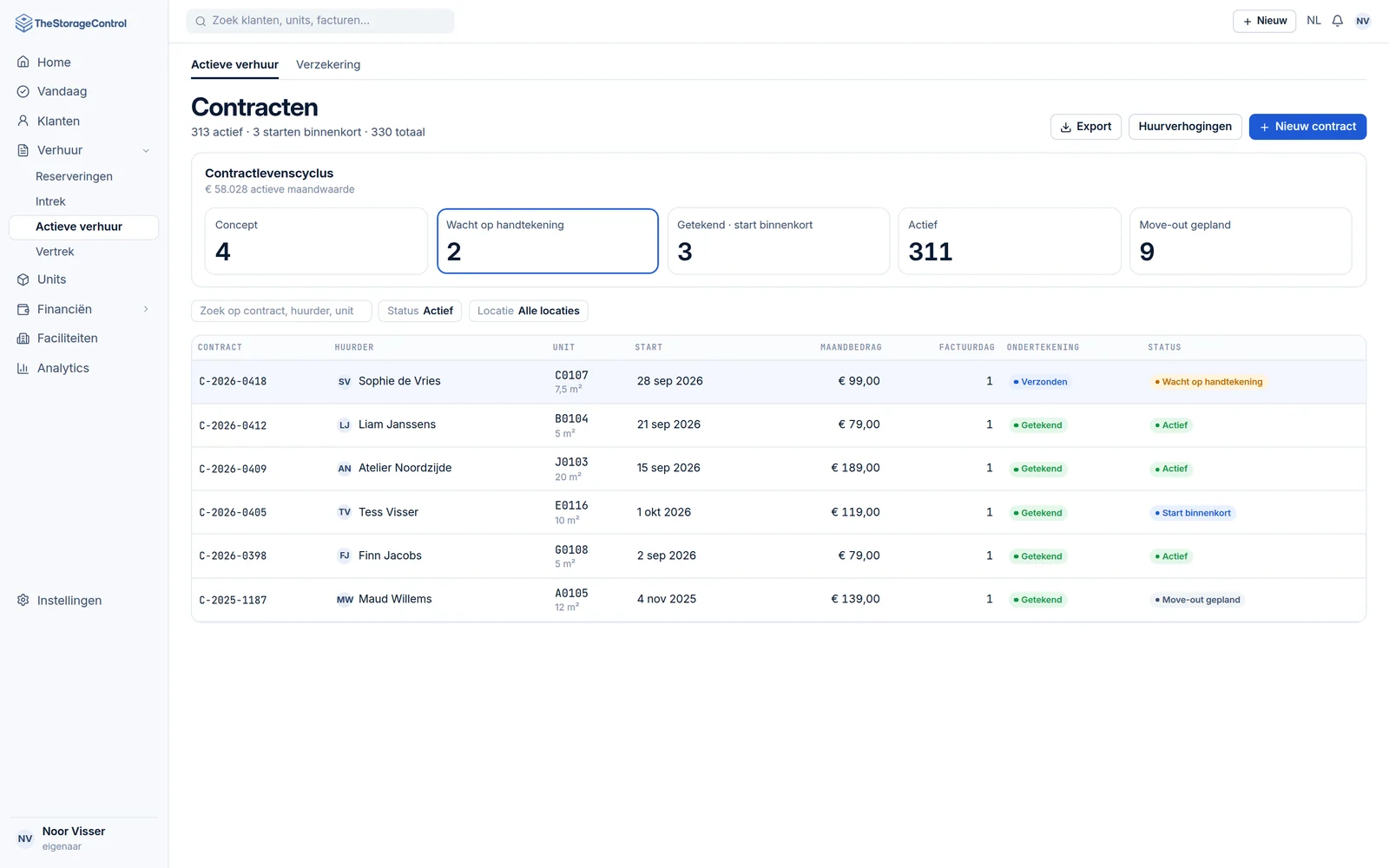Filter by Getekend · start binnenkort card
This screenshot has width=1389, height=868.
[x=779, y=241]
